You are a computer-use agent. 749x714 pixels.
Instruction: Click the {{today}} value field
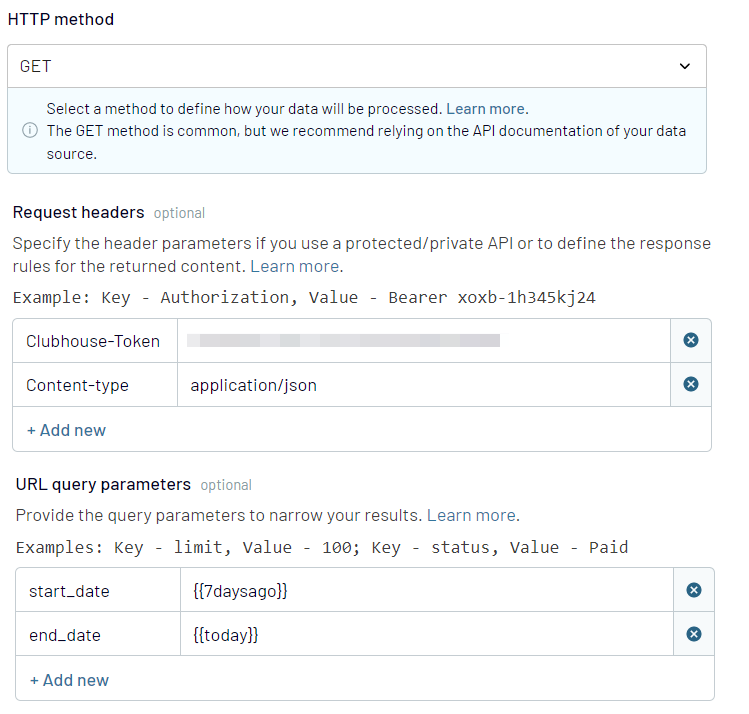tap(426, 635)
